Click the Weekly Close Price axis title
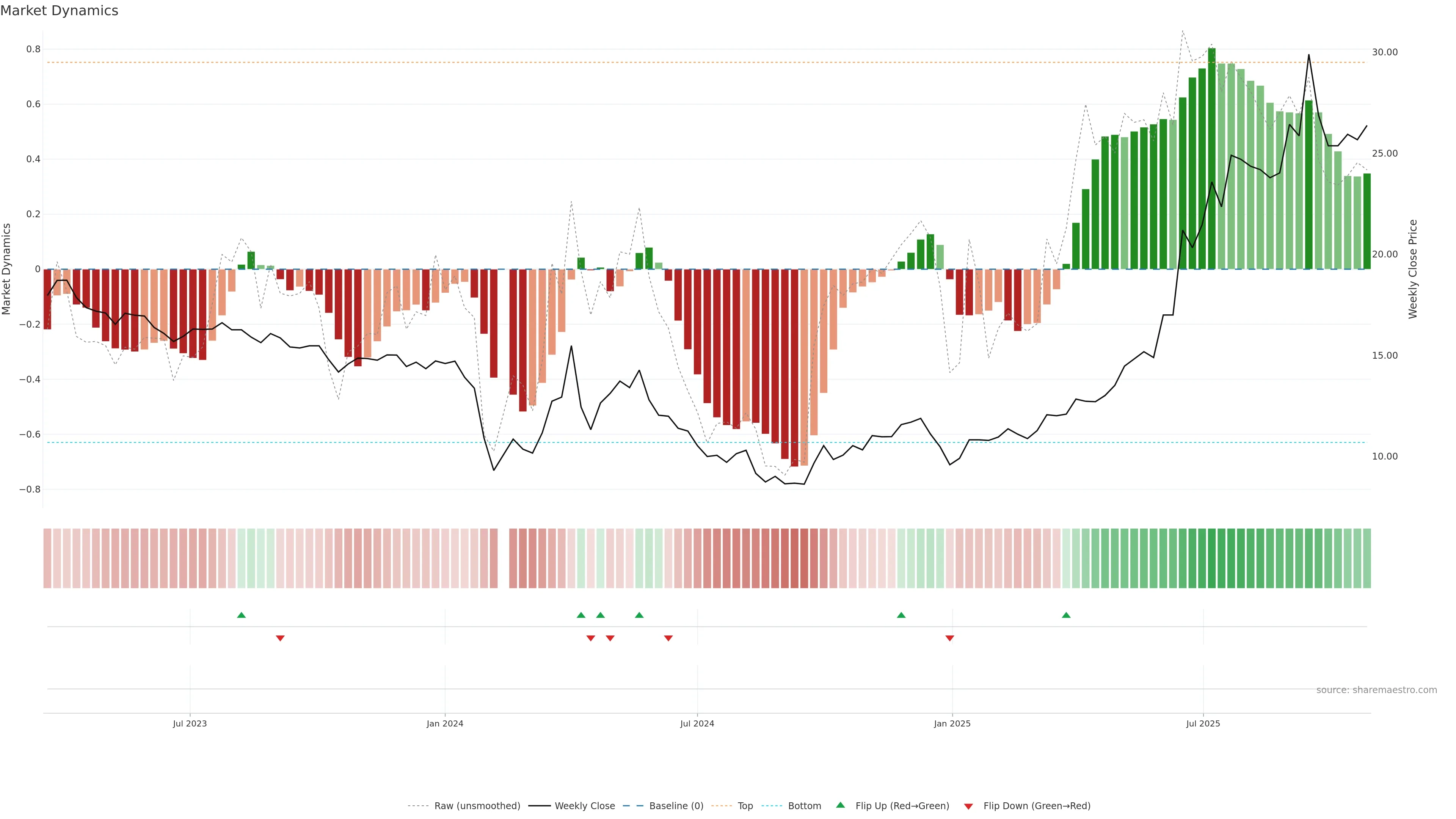Viewport: 1456px width, 819px height. tap(1412, 269)
